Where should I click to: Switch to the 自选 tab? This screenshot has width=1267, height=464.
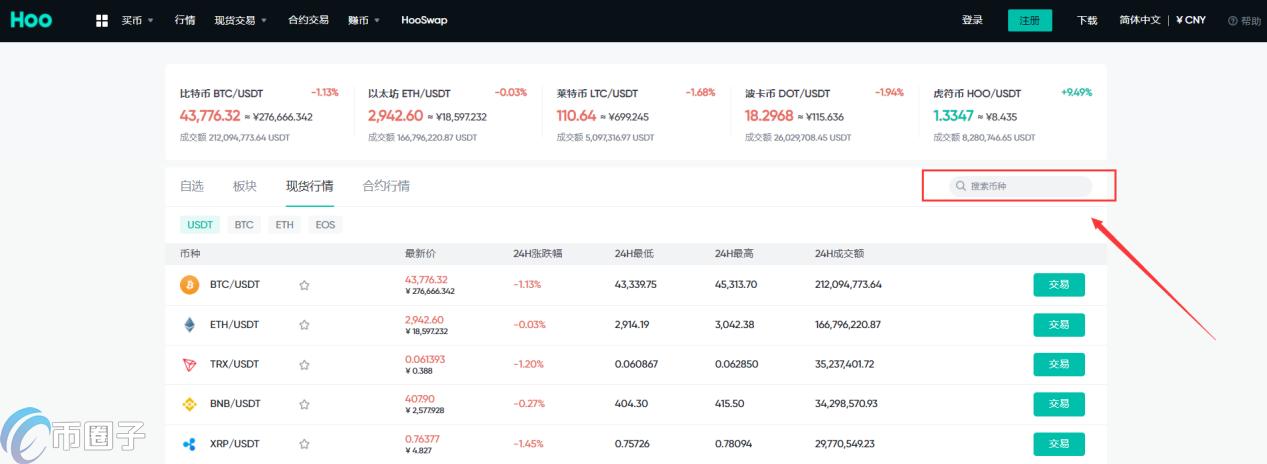tap(192, 186)
